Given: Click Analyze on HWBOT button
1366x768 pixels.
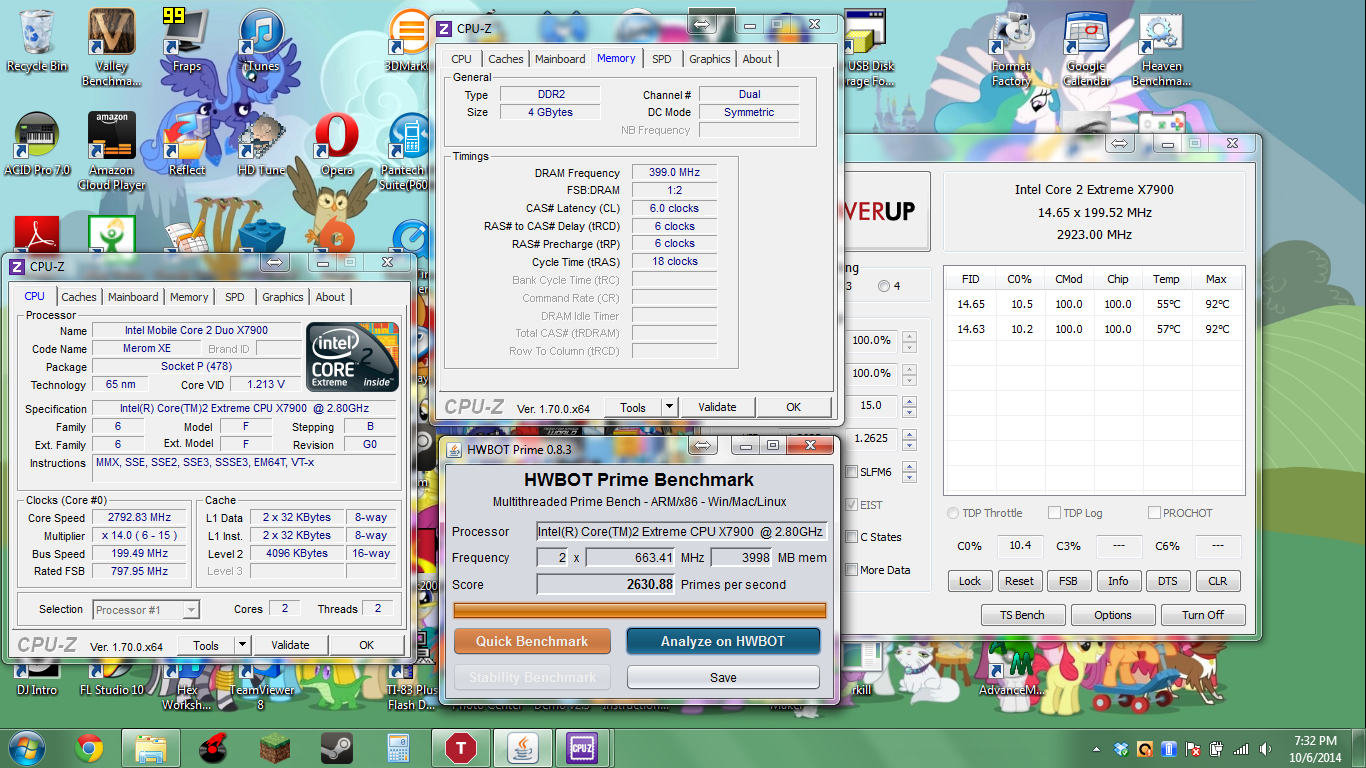Looking at the screenshot, I should coord(723,641).
